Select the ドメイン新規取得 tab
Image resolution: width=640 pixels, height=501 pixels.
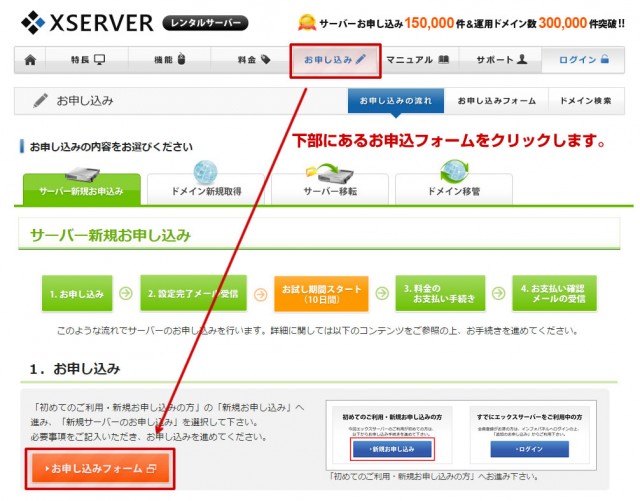[206, 190]
